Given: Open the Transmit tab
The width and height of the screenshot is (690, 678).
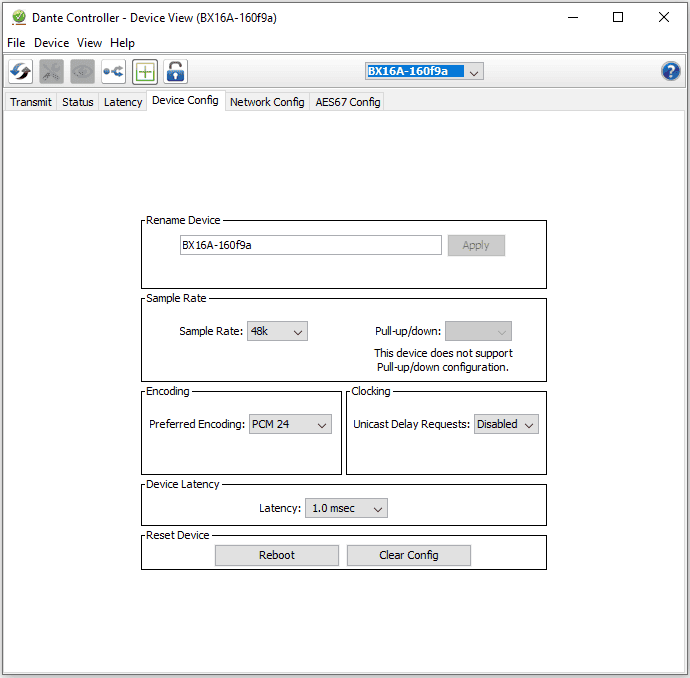Looking at the screenshot, I should 31,102.
